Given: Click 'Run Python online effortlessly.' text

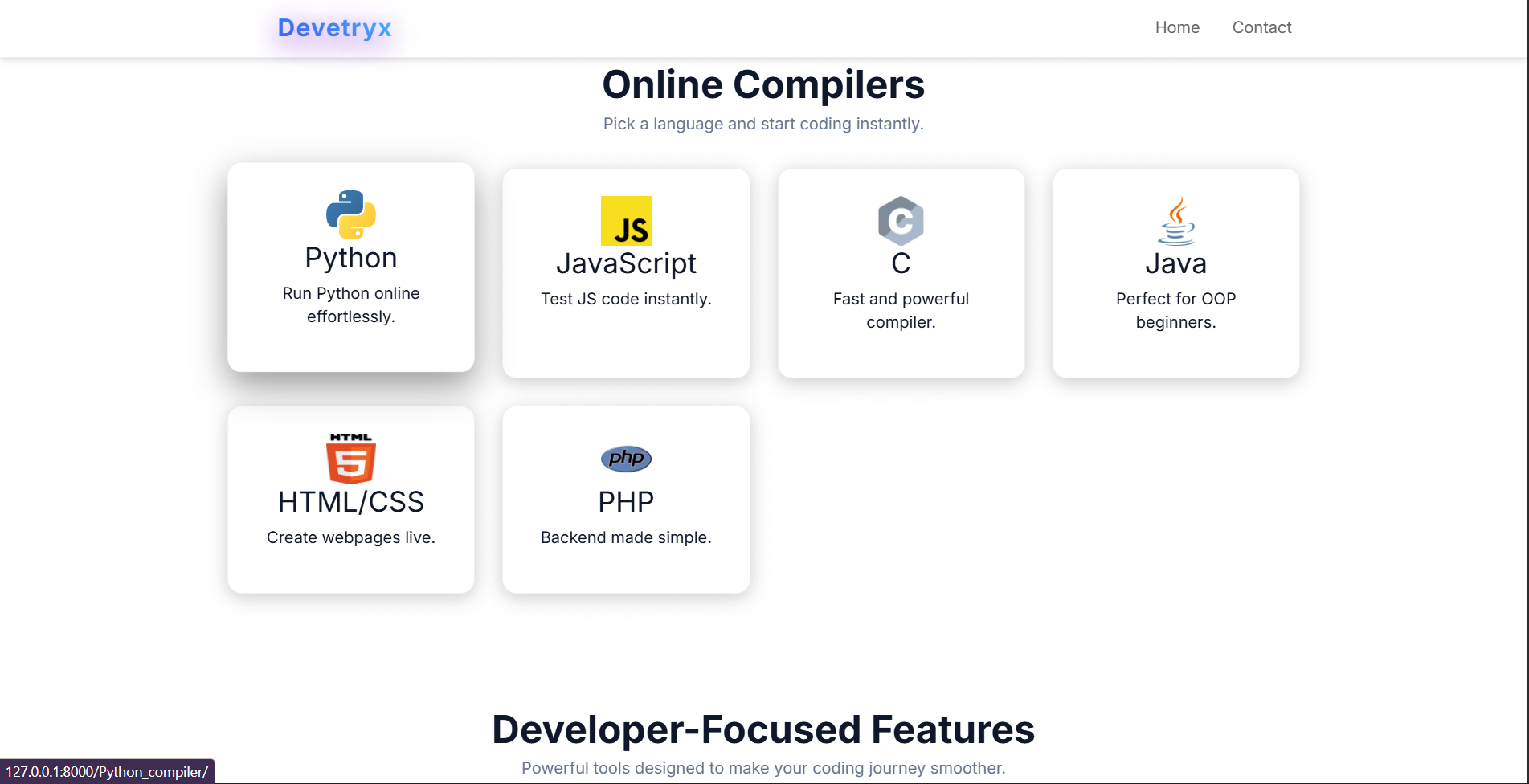Looking at the screenshot, I should click(x=351, y=304).
